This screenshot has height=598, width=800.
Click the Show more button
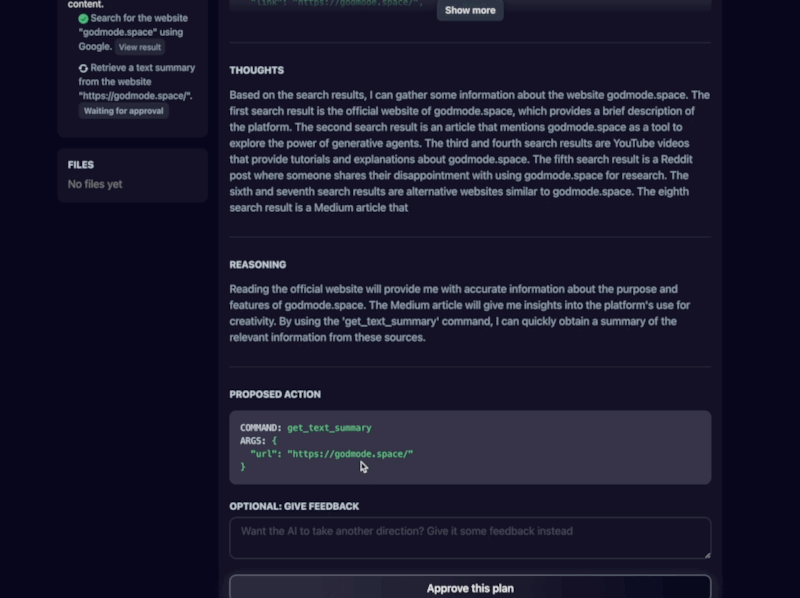(x=470, y=10)
